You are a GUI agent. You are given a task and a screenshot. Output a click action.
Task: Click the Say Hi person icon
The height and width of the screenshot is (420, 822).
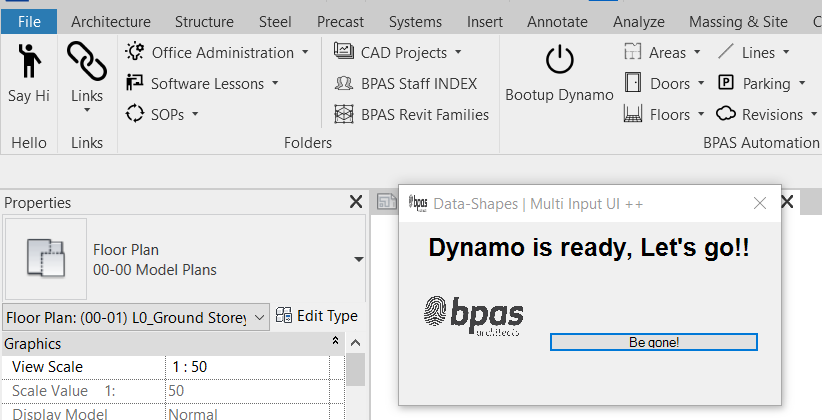pos(29,60)
